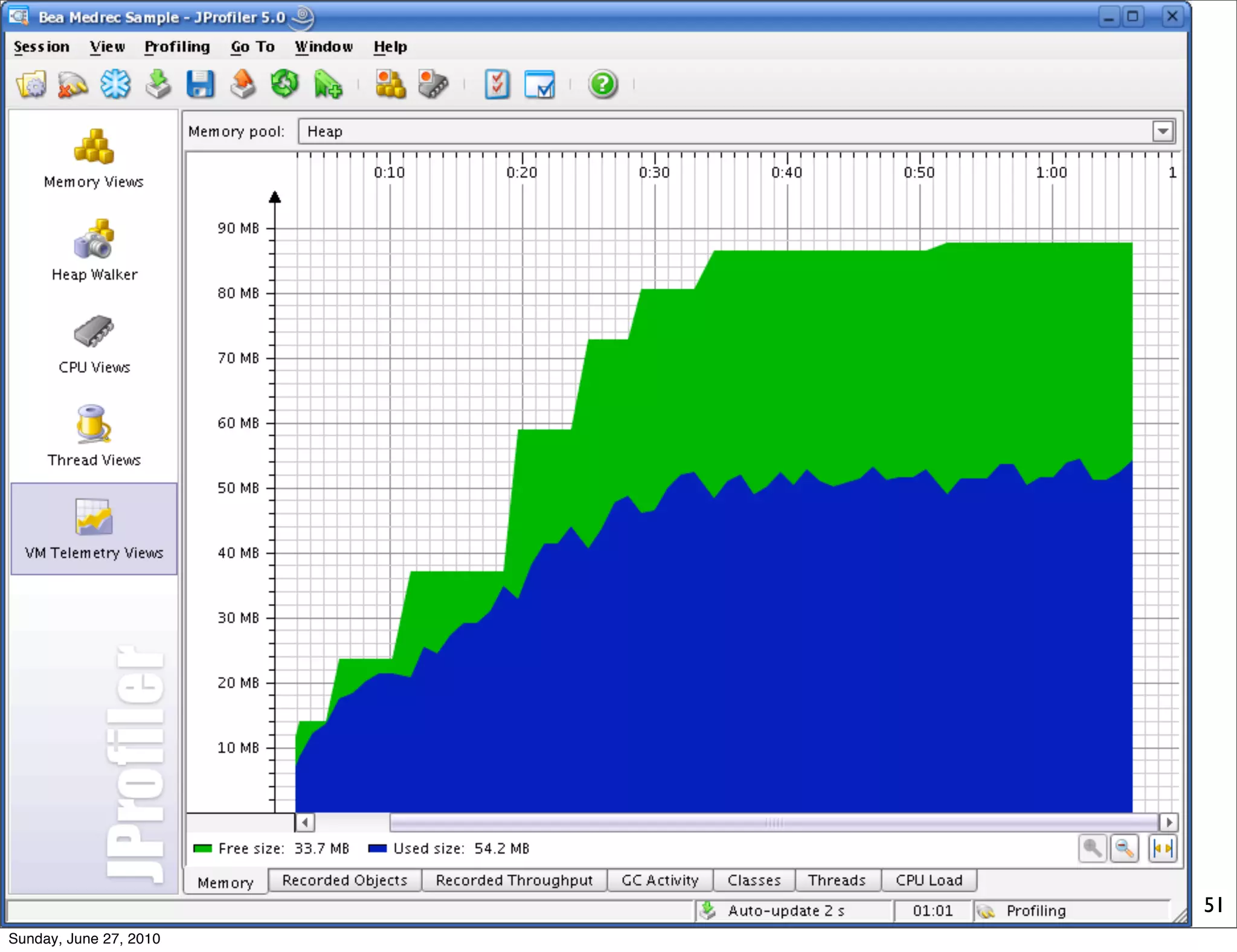Click the zoom out magnifier button
The height and width of the screenshot is (952, 1237).
click(x=1124, y=848)
